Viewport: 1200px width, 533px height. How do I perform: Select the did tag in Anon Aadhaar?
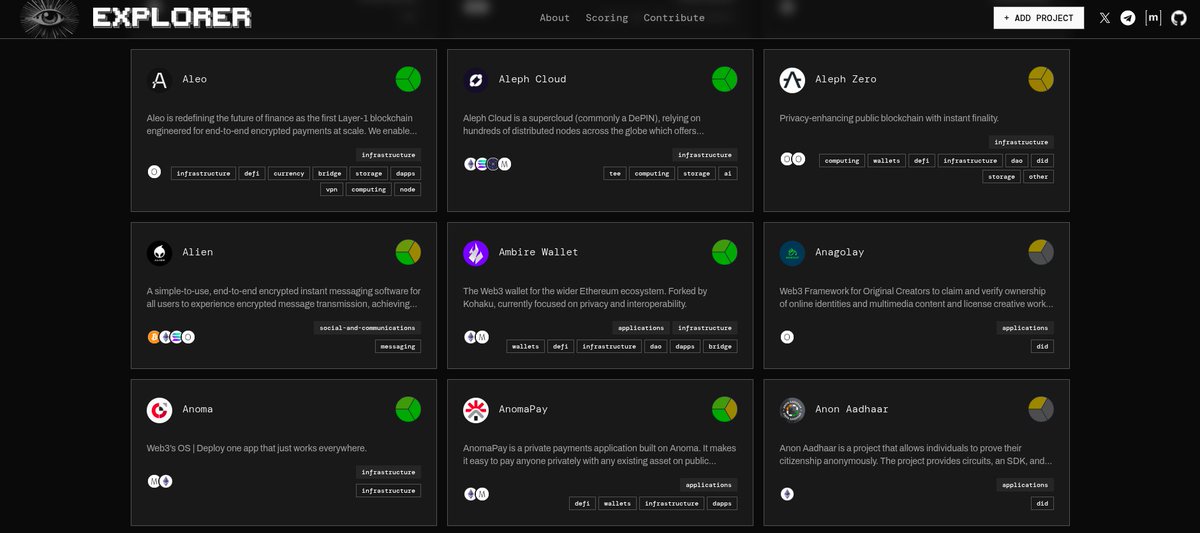click(x=1043, y=503)
